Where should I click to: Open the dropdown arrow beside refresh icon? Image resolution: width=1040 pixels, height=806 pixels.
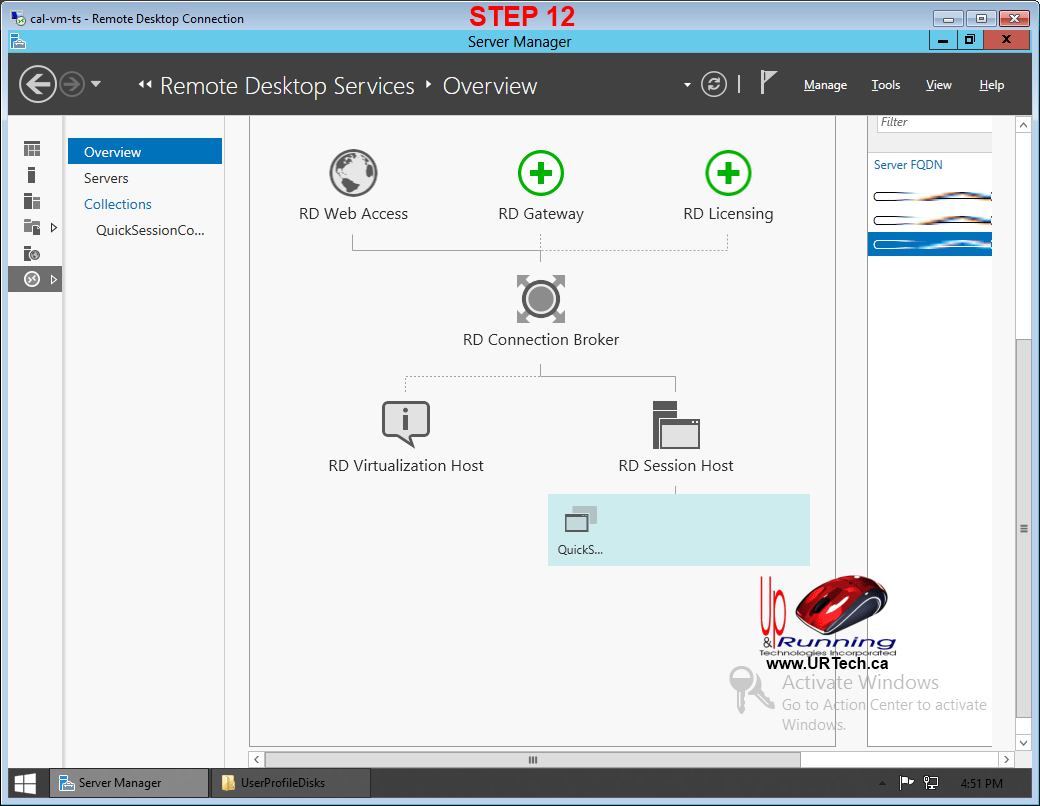tap(687, 85)
